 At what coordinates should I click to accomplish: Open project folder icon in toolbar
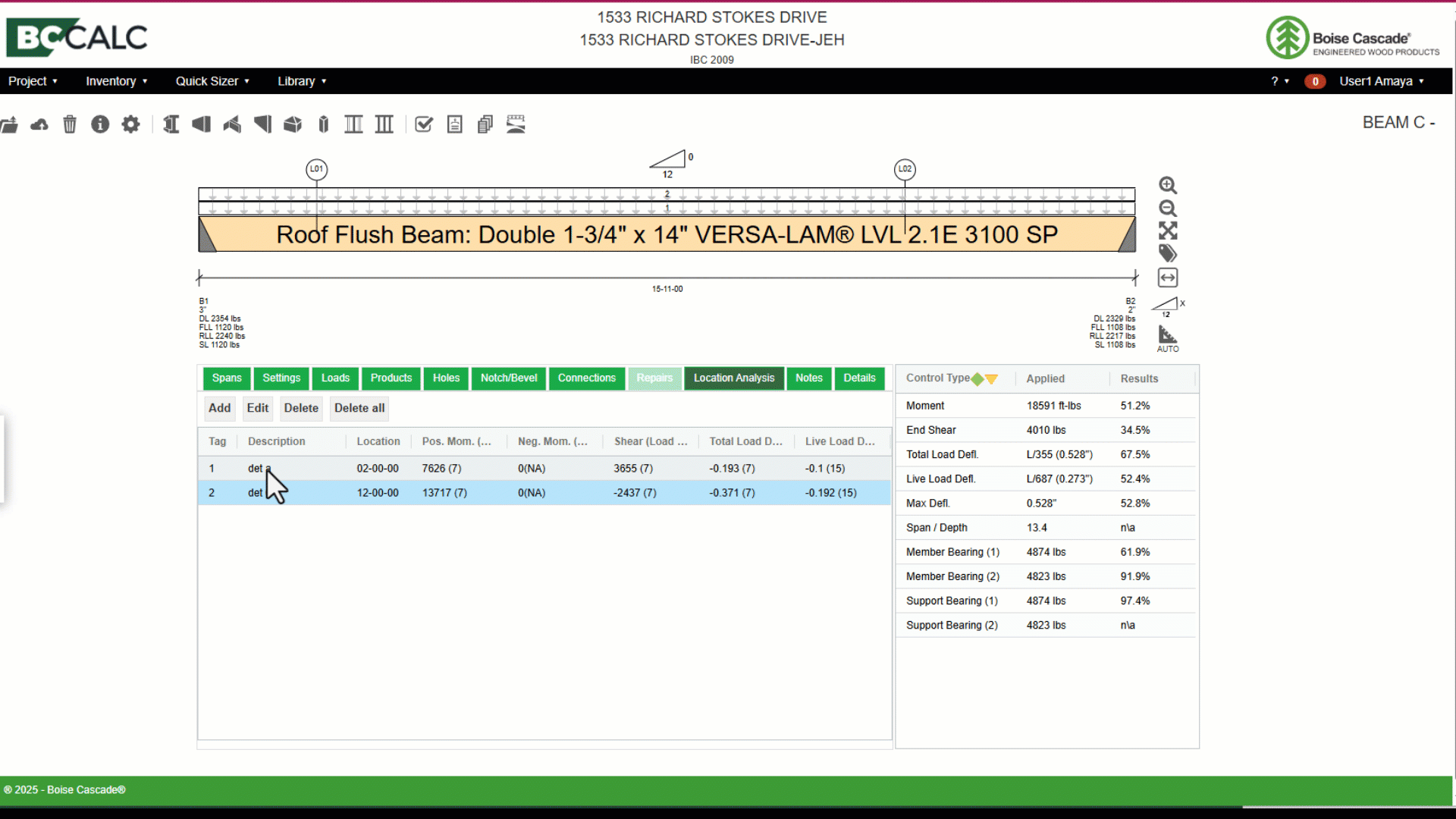tap(9, 124)
